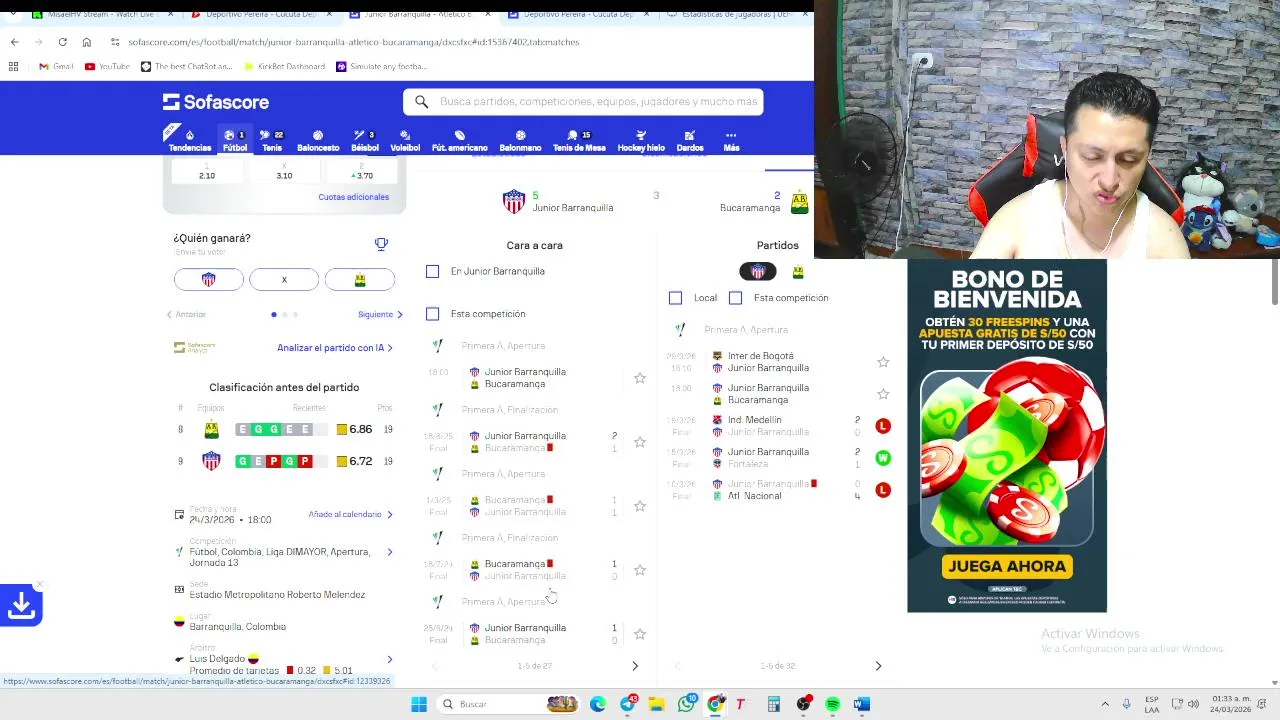Favorite the 18/8/25 Junior vs Bucaramanga match

[640, 442]
